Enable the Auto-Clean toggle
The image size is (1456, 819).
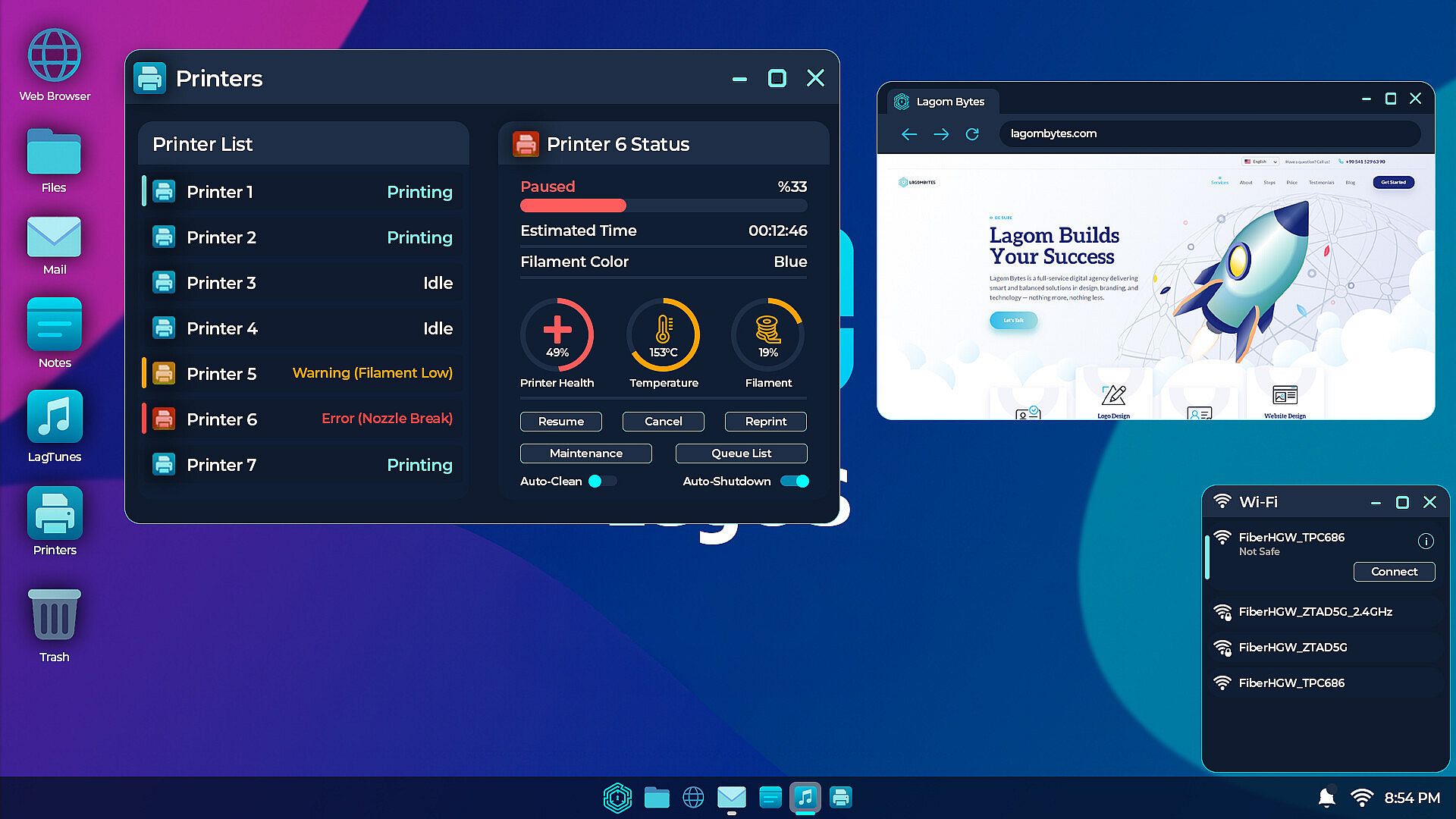click(x=604, y=481)
